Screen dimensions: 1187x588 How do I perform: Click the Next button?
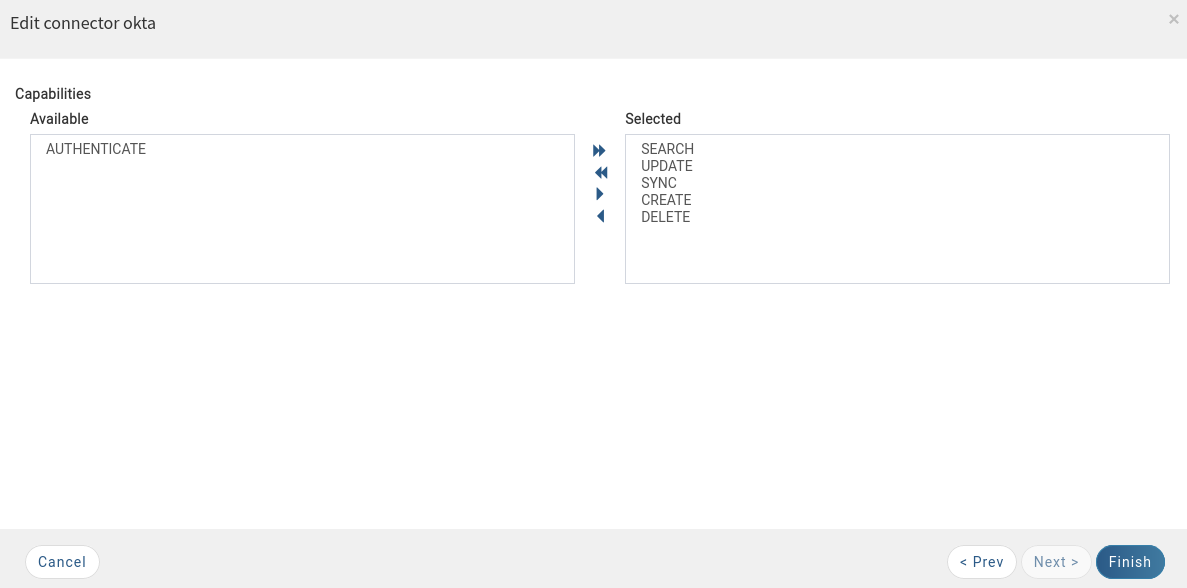1056,562
